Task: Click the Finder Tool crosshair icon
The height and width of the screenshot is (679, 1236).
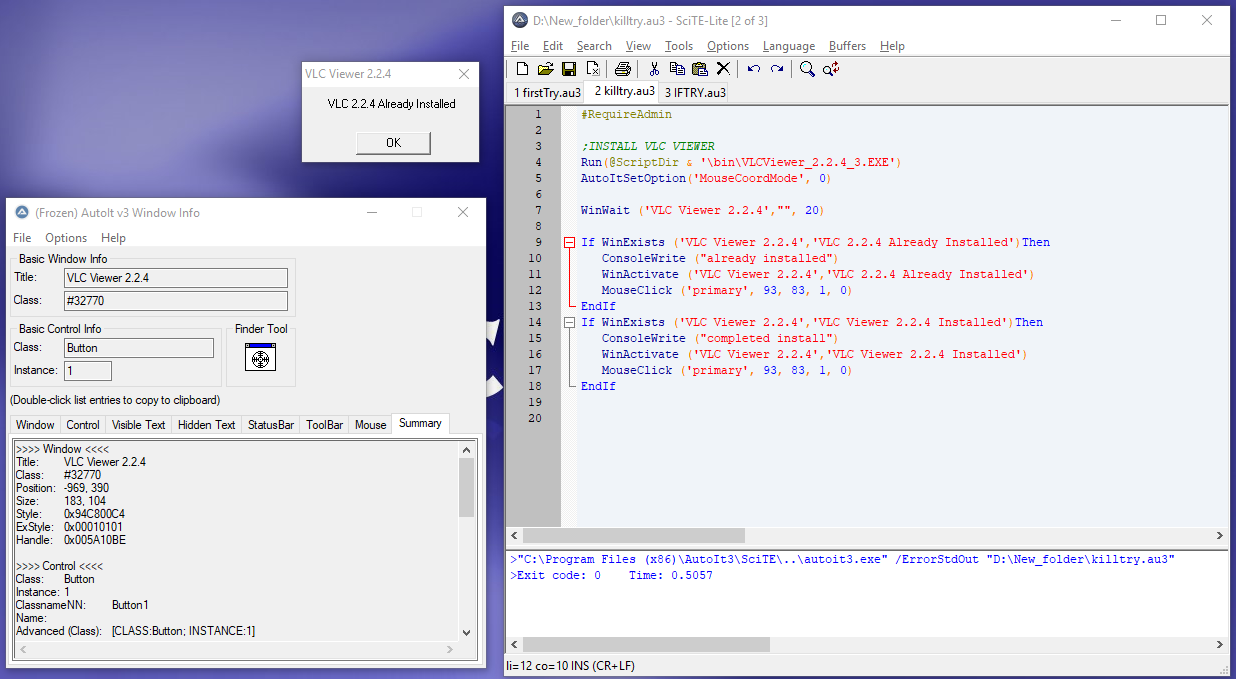Action: pos(260,358)
